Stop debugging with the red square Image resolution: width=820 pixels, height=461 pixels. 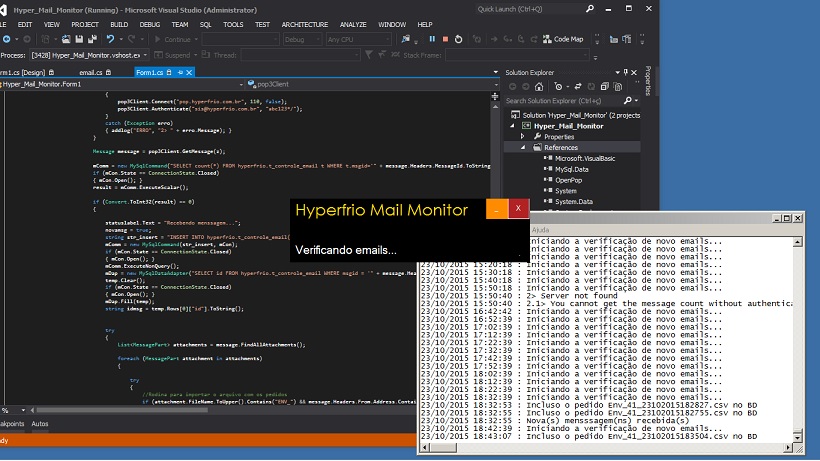pyautogui.click(x=446, y=39)
